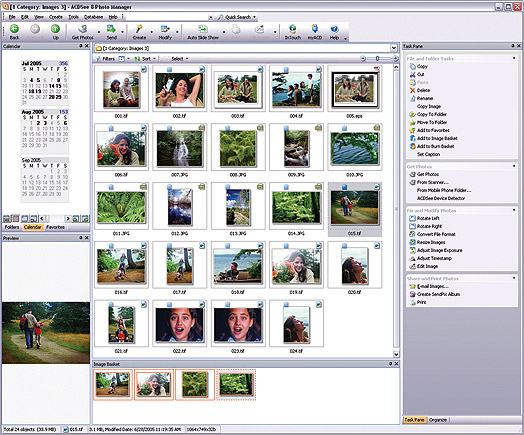Viewport: 524px width, 435px height.
Task: Switch to the Favorites tab
Action: coord(55,227)
